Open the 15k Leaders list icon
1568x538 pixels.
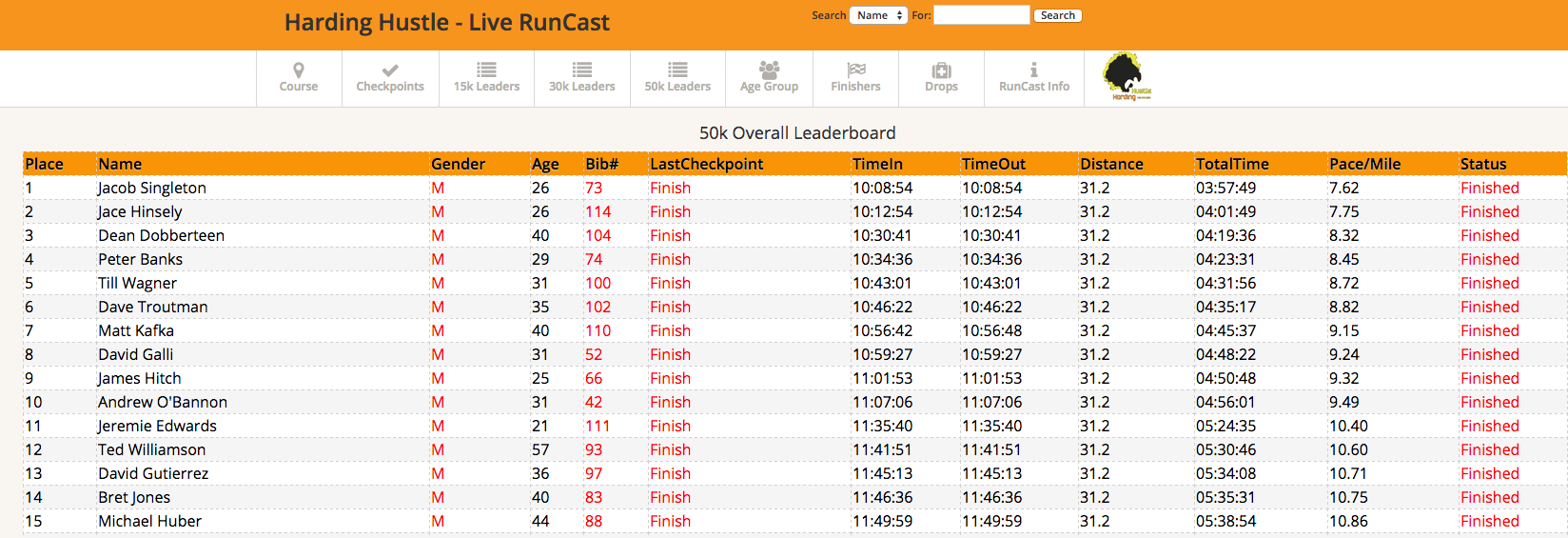[486, 70]
